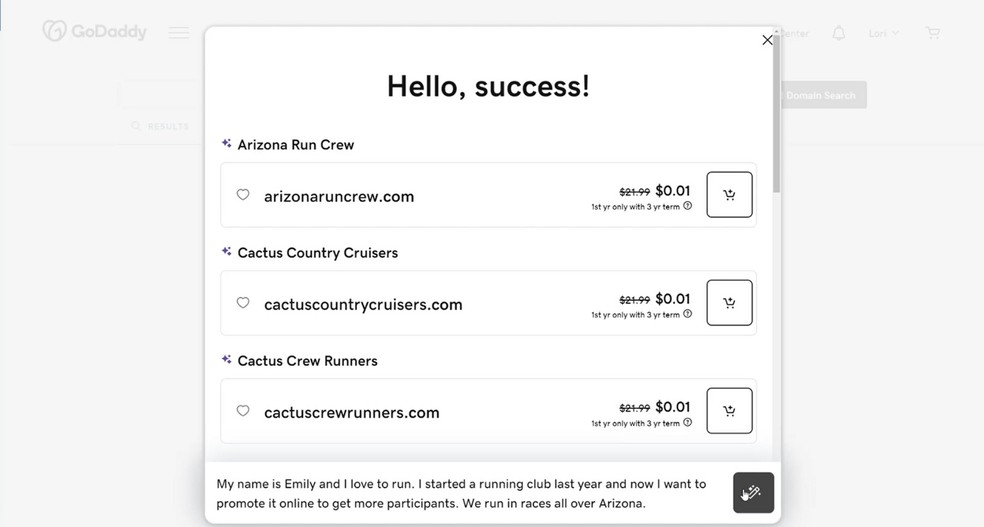Expand the Lori account dropdown
The width and height of the screenshot is (984, 527).
pos(883,33)
